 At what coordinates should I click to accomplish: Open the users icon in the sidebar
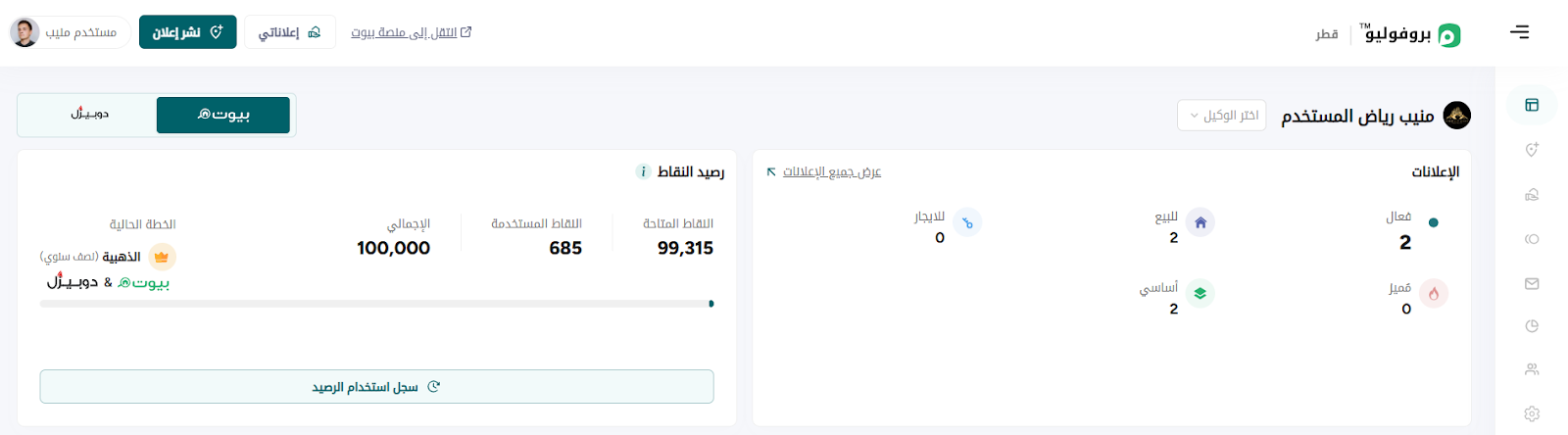[x=1532, y=369]
